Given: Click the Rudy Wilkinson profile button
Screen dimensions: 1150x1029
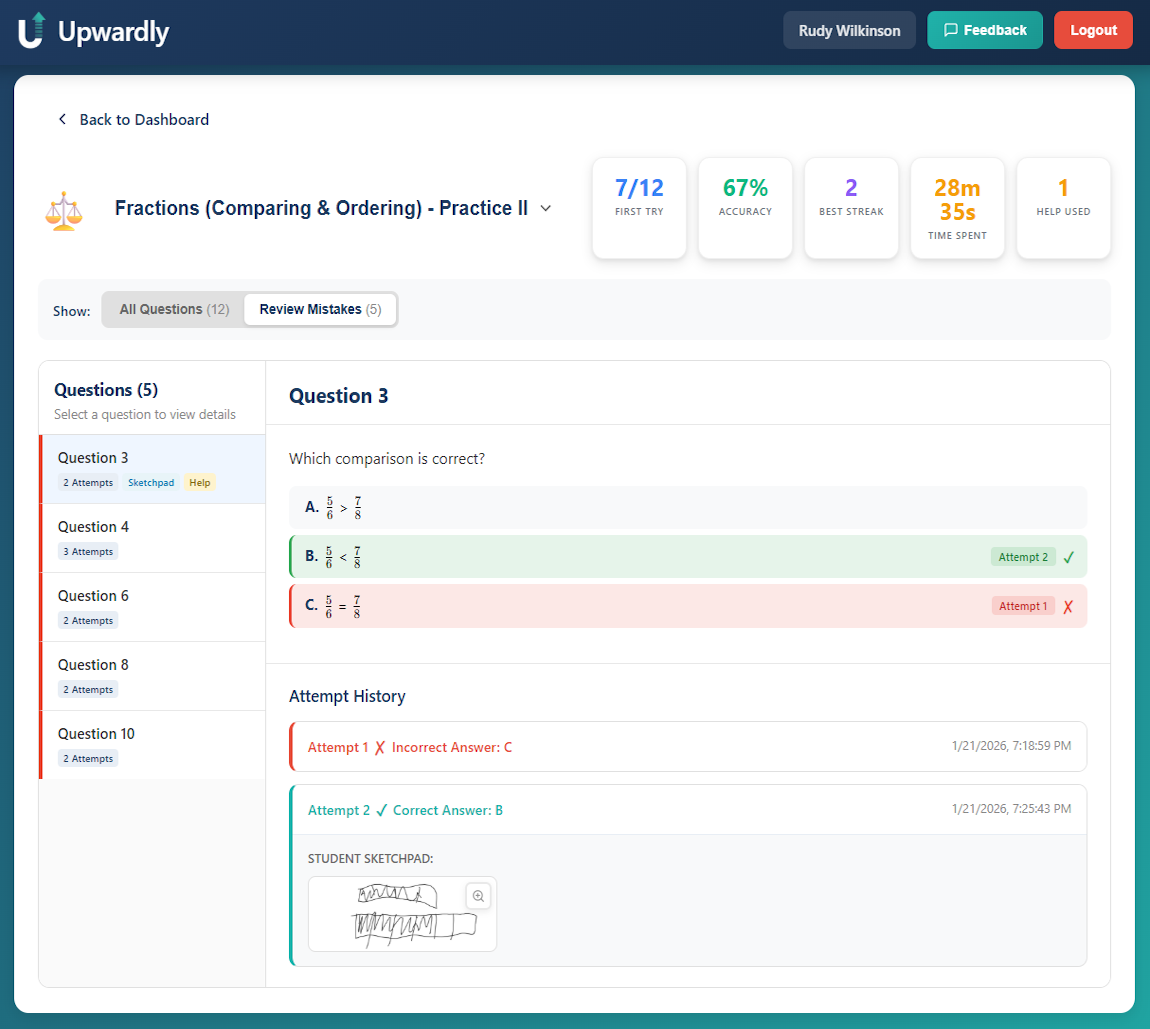Looking at the screenshot, I should (849, 30).
